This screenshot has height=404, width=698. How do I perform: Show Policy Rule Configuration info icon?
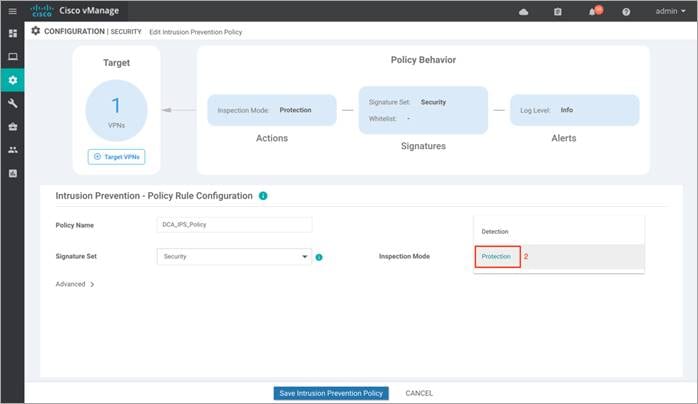263,196
